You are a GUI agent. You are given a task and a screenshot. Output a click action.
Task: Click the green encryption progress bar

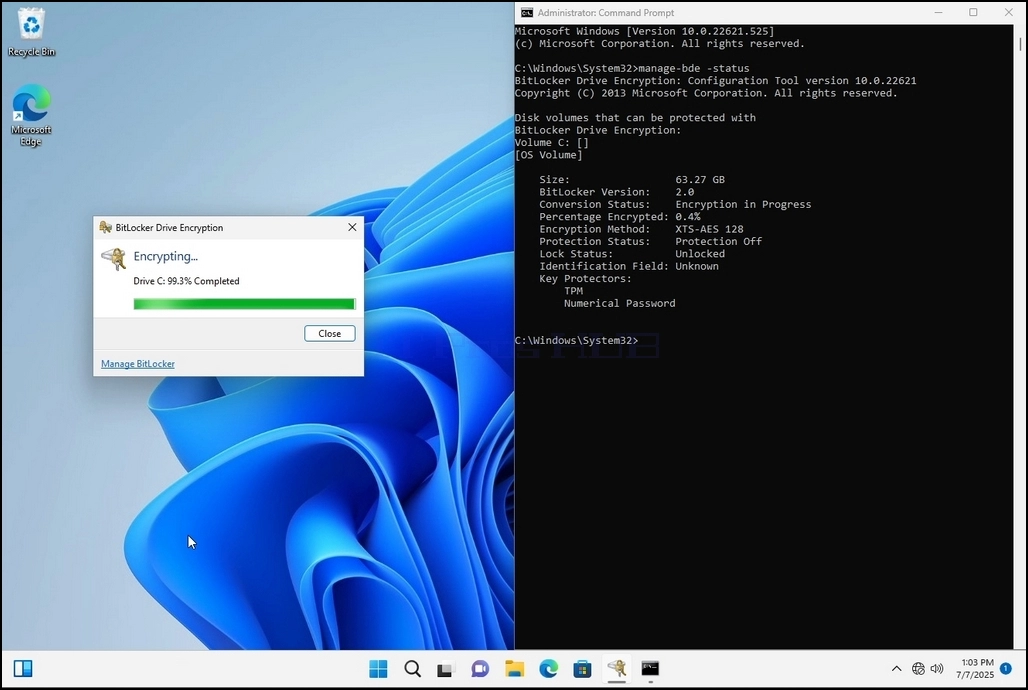(245, 304)
